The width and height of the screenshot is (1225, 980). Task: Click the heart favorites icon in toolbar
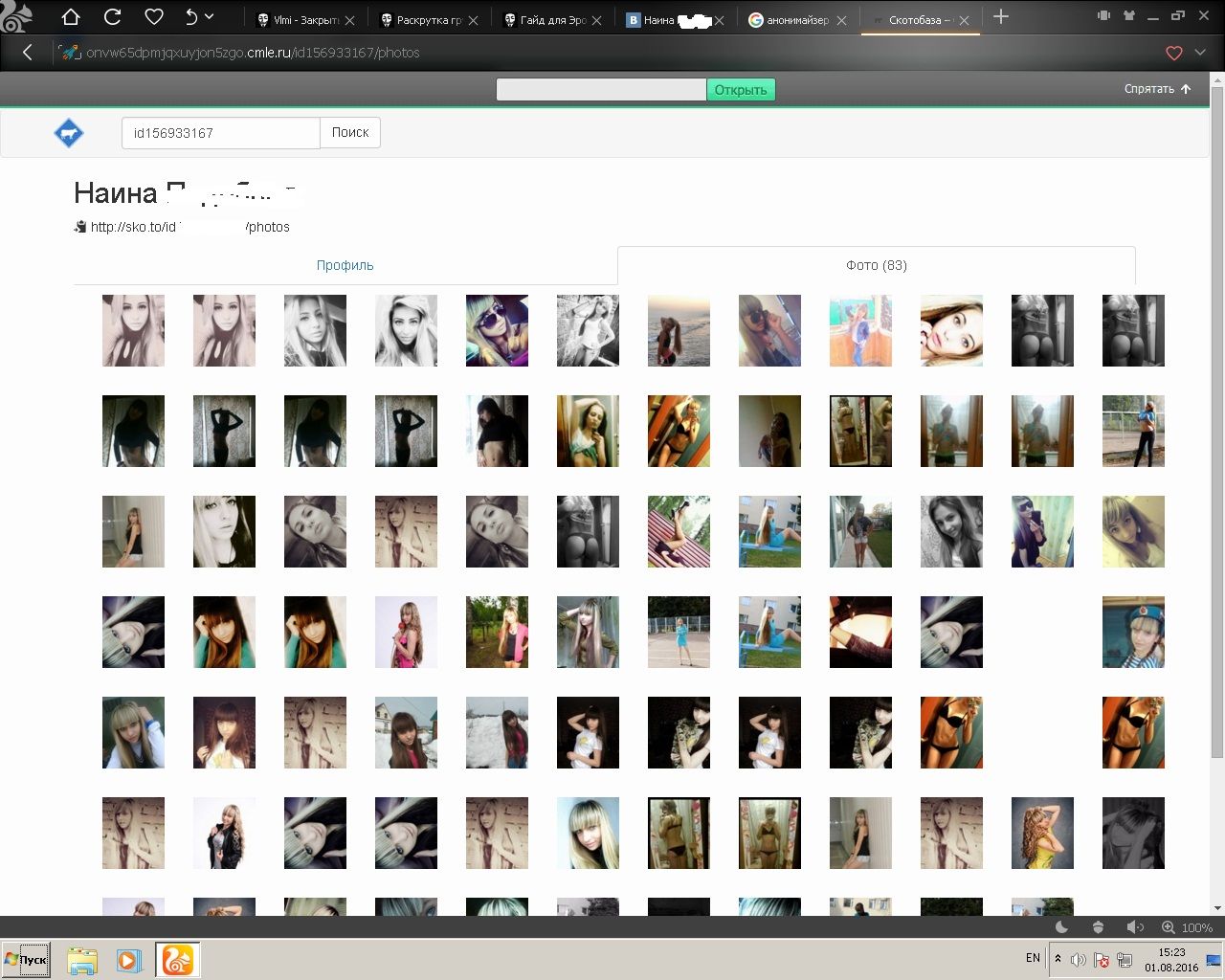point(153,17)
